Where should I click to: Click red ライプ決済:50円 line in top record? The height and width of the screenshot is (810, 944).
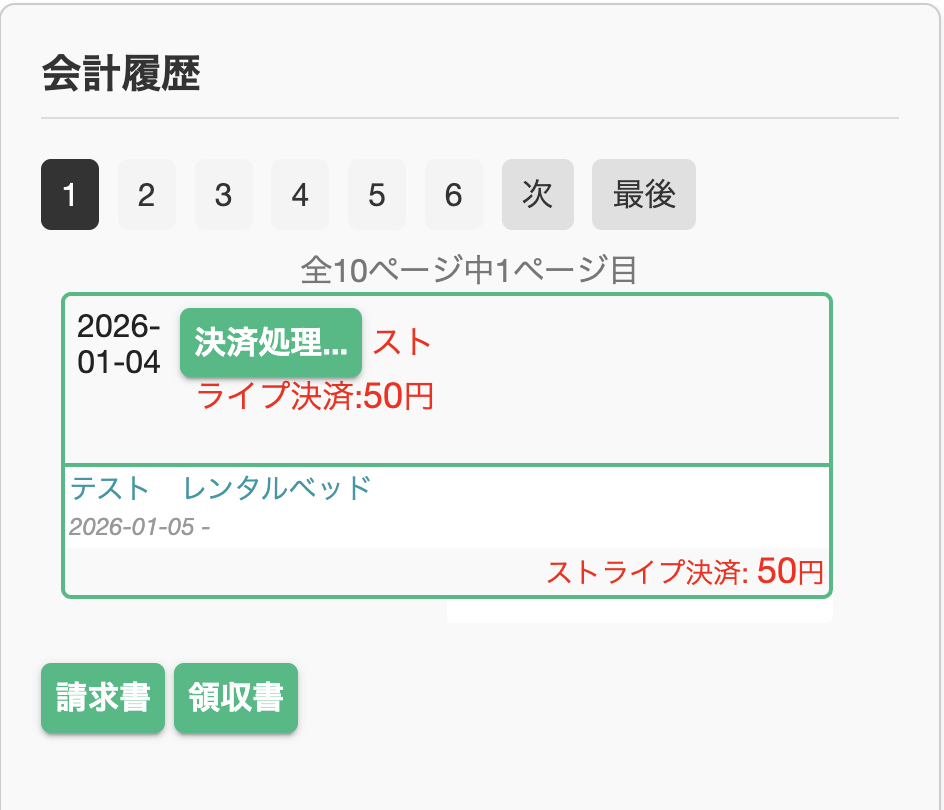[x=315, y=396]
